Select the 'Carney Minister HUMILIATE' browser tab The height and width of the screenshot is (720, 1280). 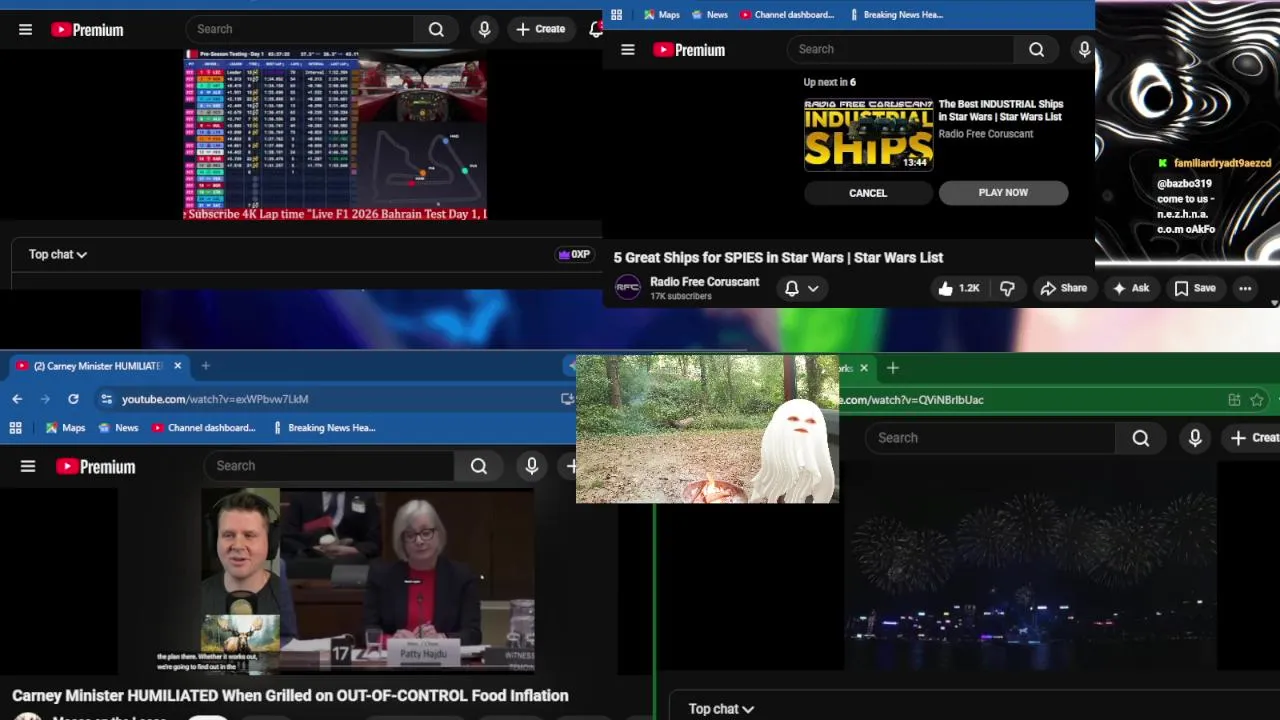[98, 366]
